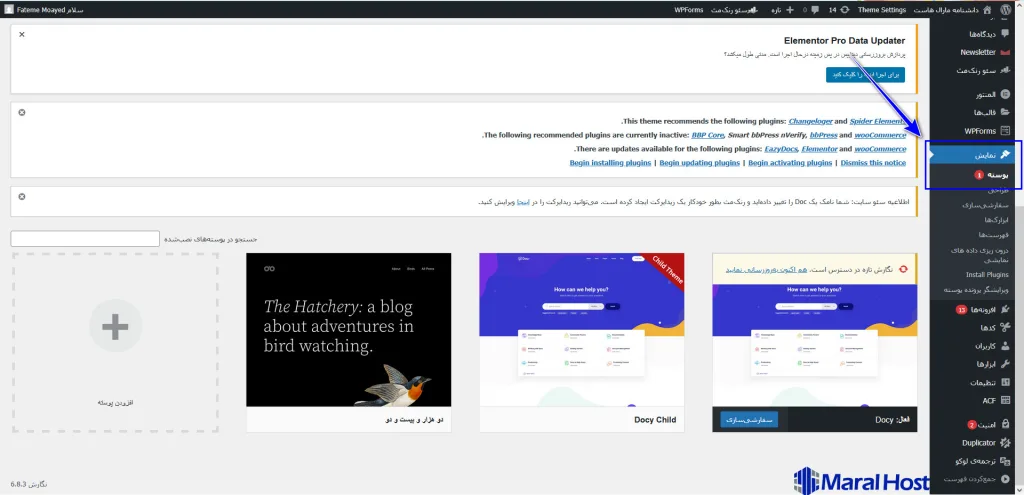Open Theme Settings in the admin bar
Screen dimensions: 1024x495
coord(882,9)
